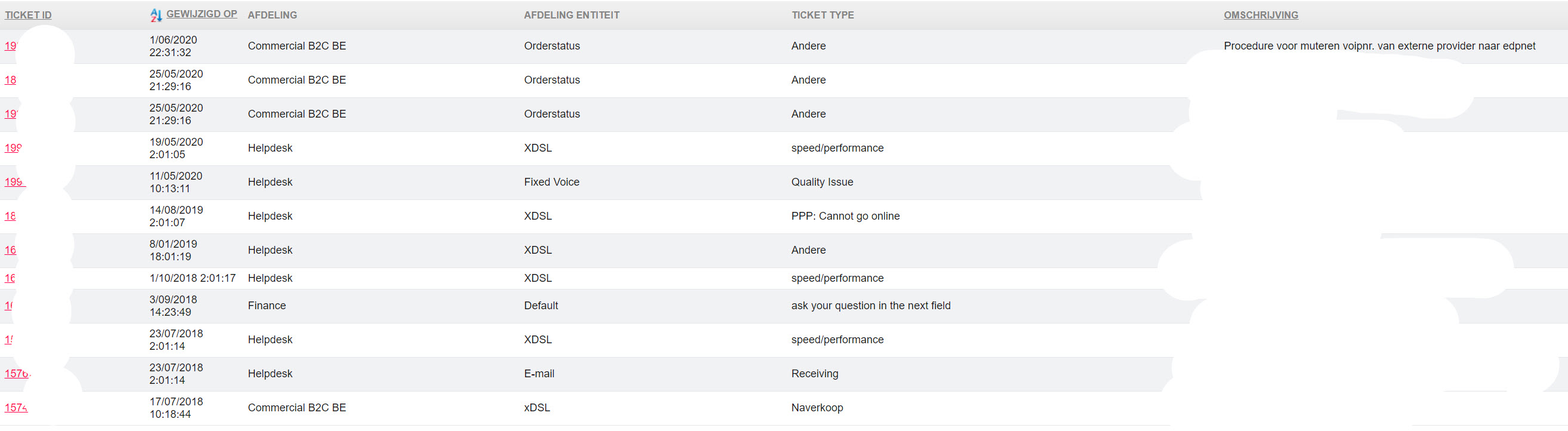1568x431 pixels.
Task: Open the Naverkoop ticket from 17/07/2018
Action: (16, 408)
